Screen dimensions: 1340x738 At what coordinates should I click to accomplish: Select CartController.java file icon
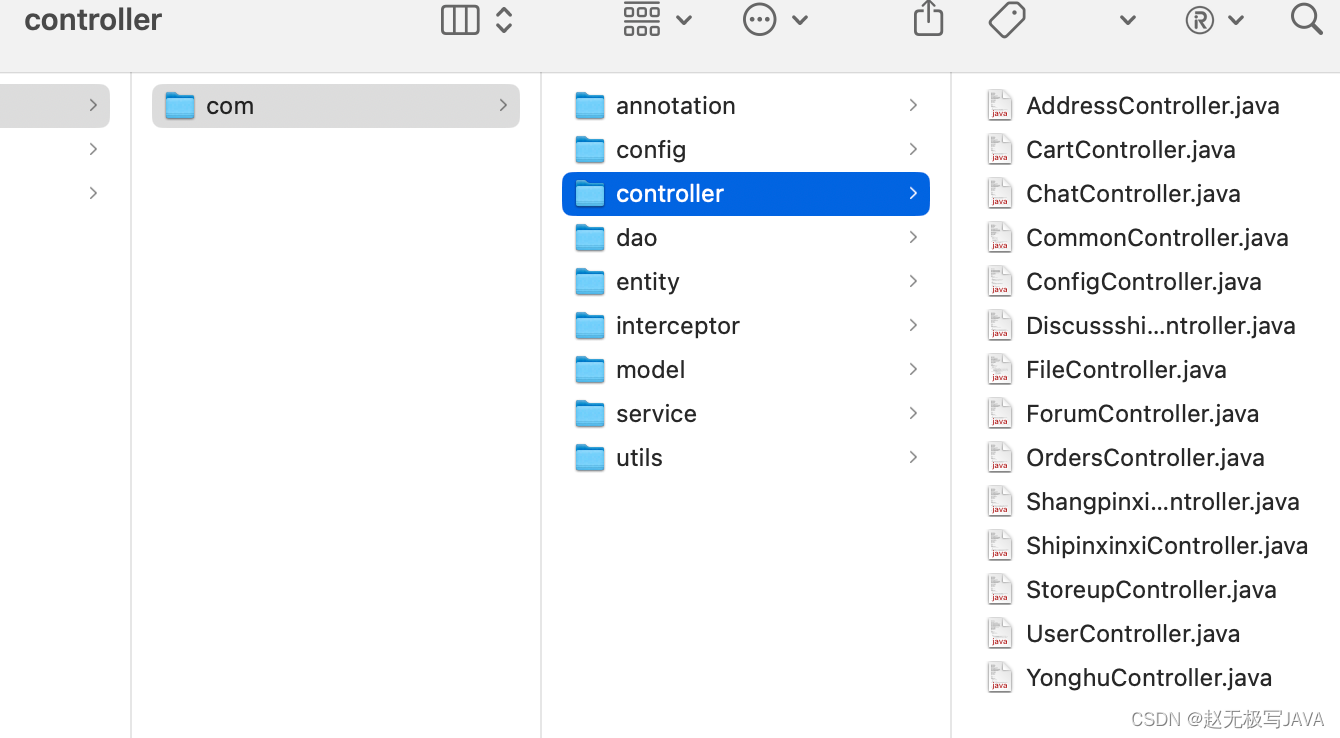1000,149
